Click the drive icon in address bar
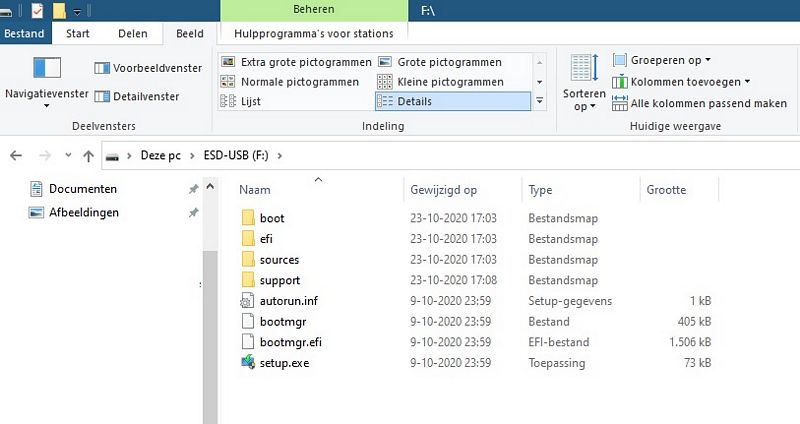 tap(112, 156)
